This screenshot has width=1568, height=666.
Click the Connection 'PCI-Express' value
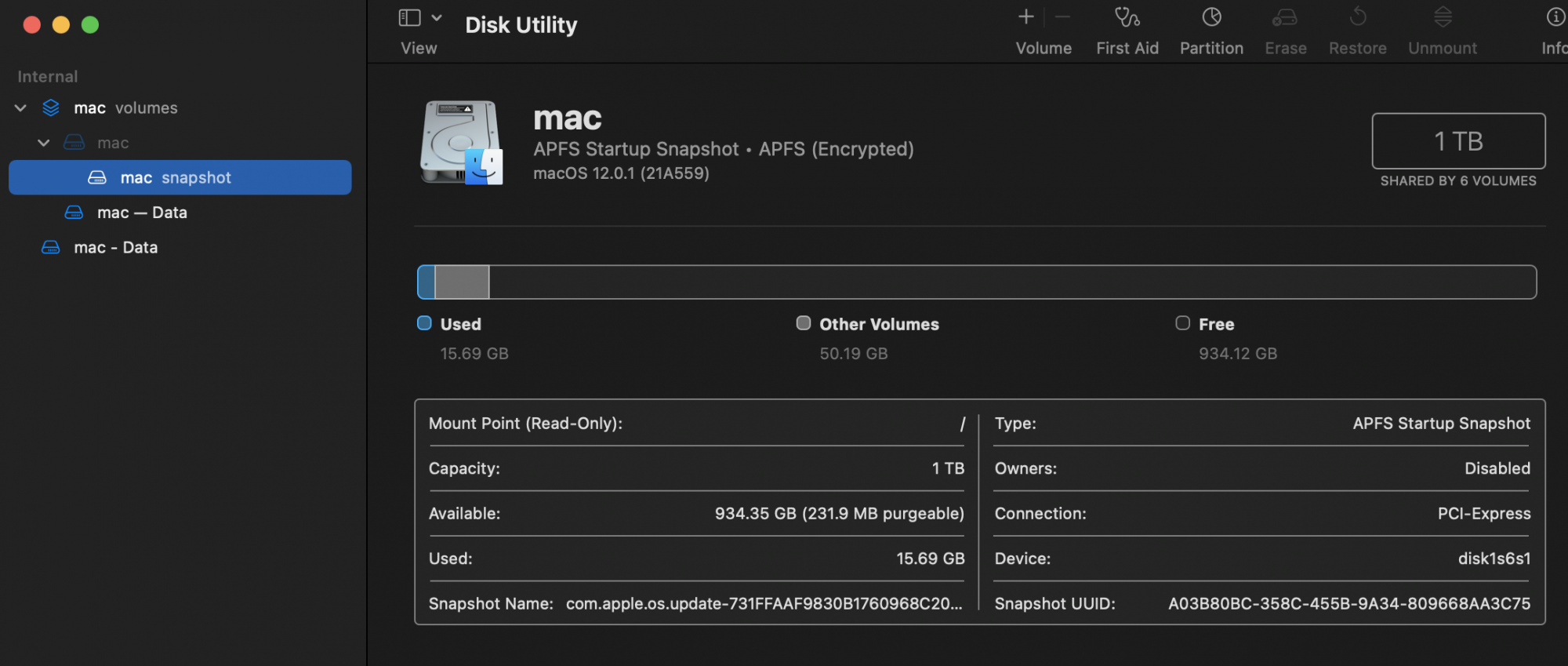tap(1484, 514)
